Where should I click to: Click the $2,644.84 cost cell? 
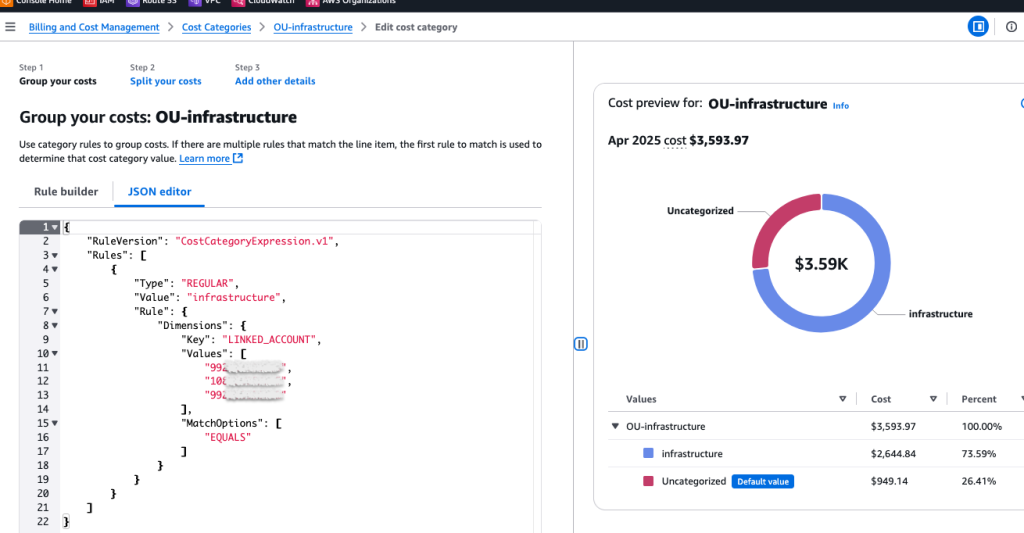click(893, 453)
